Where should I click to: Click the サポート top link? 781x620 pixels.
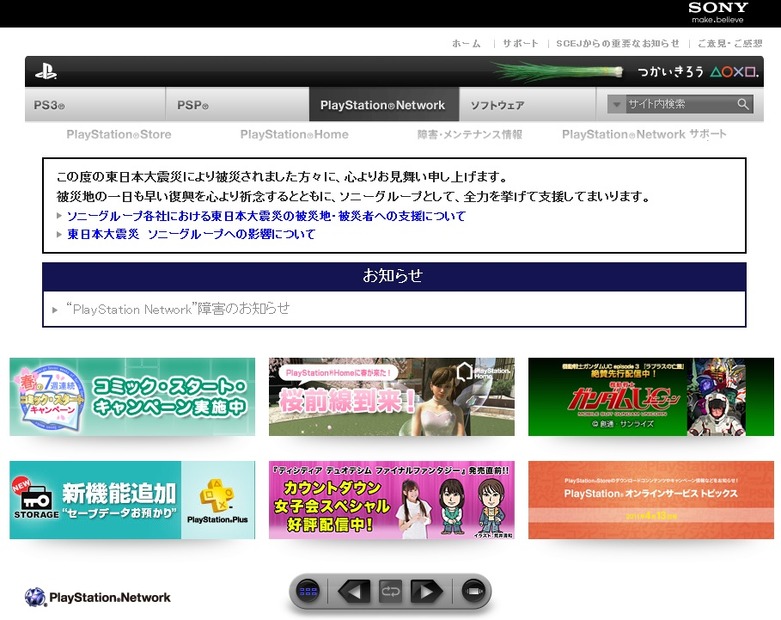pos(521,44)
